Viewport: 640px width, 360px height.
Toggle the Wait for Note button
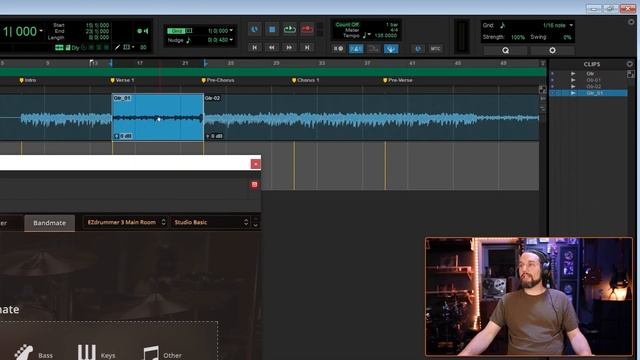pyautogui.click(x=338, y=49)
